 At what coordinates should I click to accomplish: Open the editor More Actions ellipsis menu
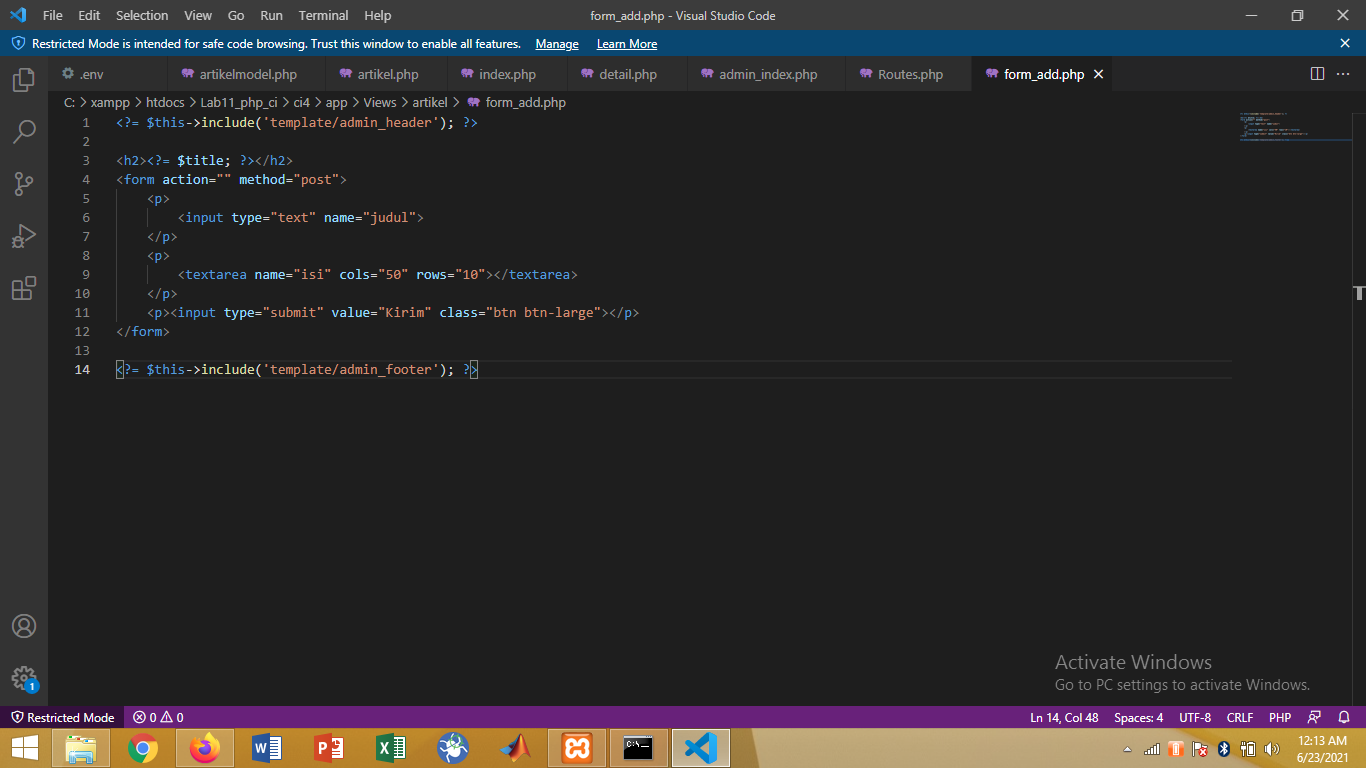1343,73
